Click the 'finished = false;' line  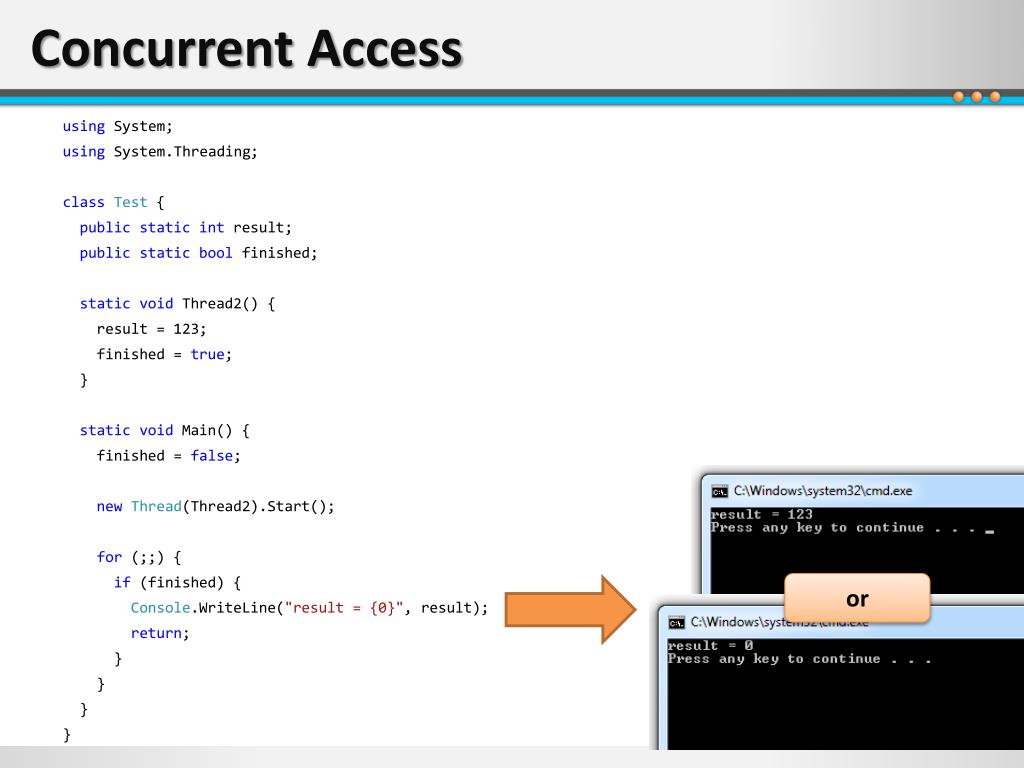[168, 456]
